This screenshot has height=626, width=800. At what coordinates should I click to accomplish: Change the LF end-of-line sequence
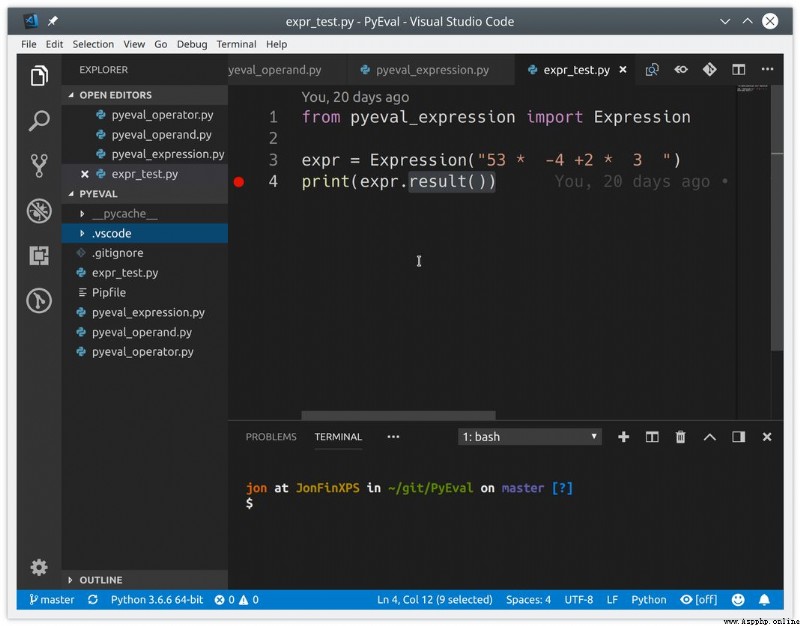pos(612,599)
